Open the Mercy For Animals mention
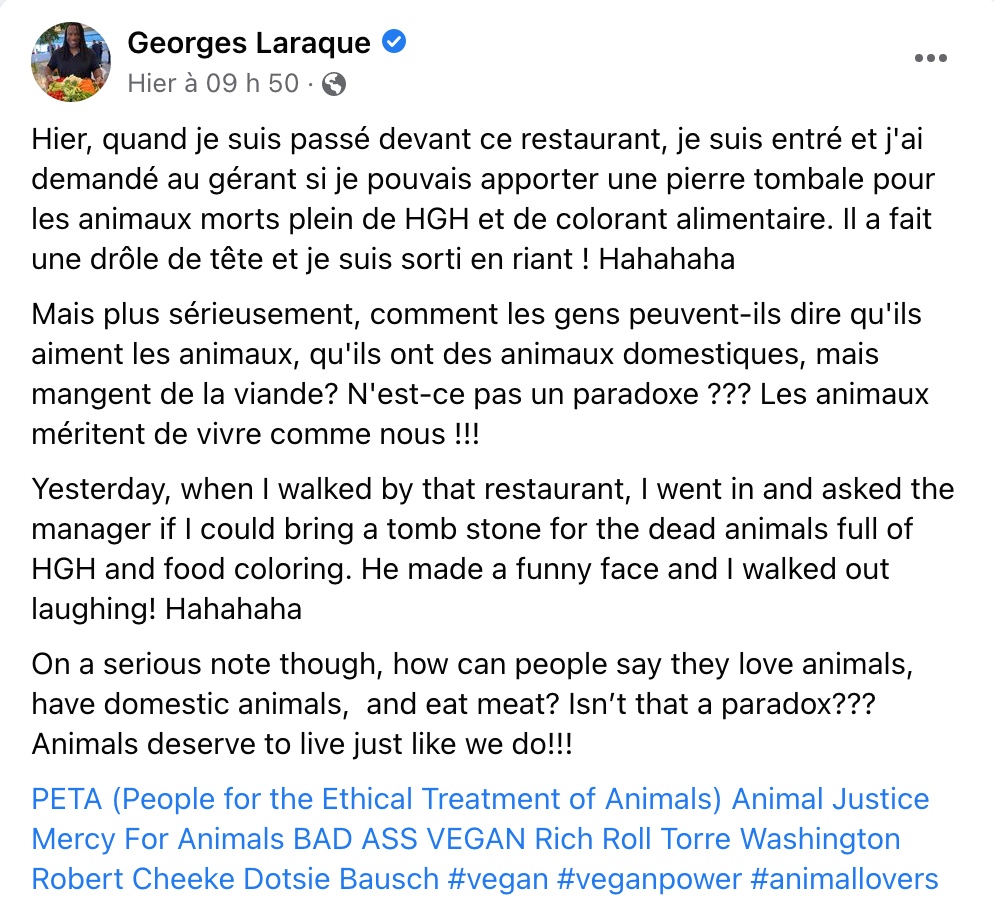The image size is (994, 920). [158, 839]
